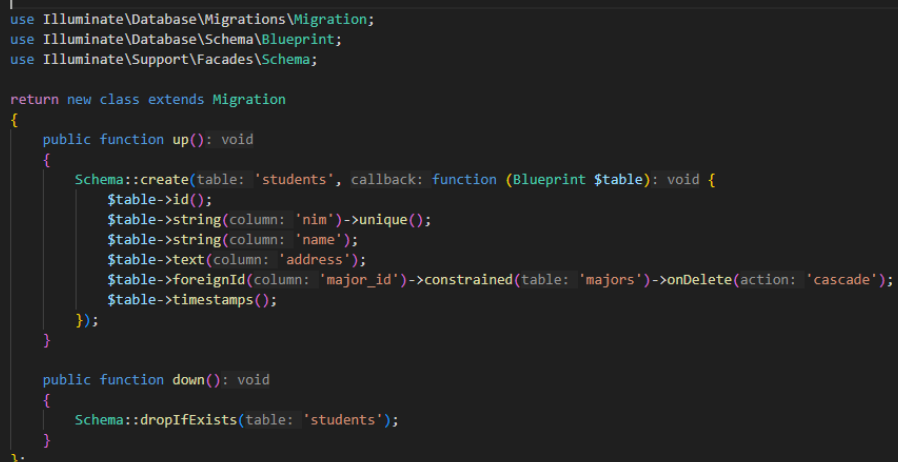This screenshot has width=898, height=462.
Task: Click the extends keyword in the class declaration
Action: pyautogui.click(x=176, y=99)
